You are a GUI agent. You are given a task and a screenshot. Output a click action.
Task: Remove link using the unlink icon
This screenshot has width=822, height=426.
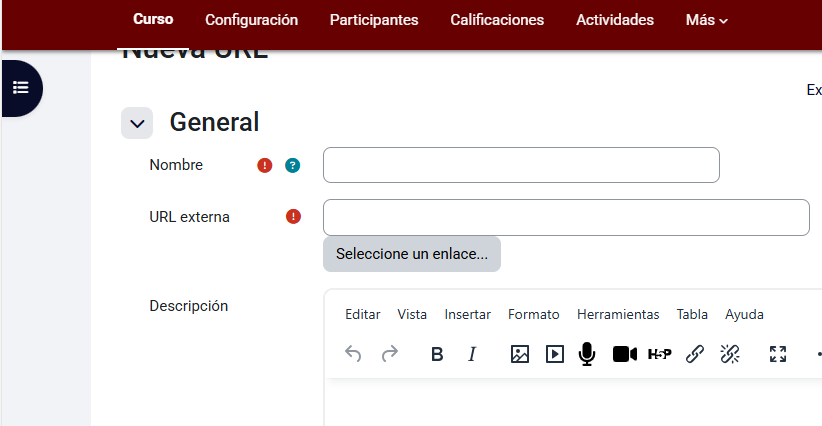tap(730, 353)
